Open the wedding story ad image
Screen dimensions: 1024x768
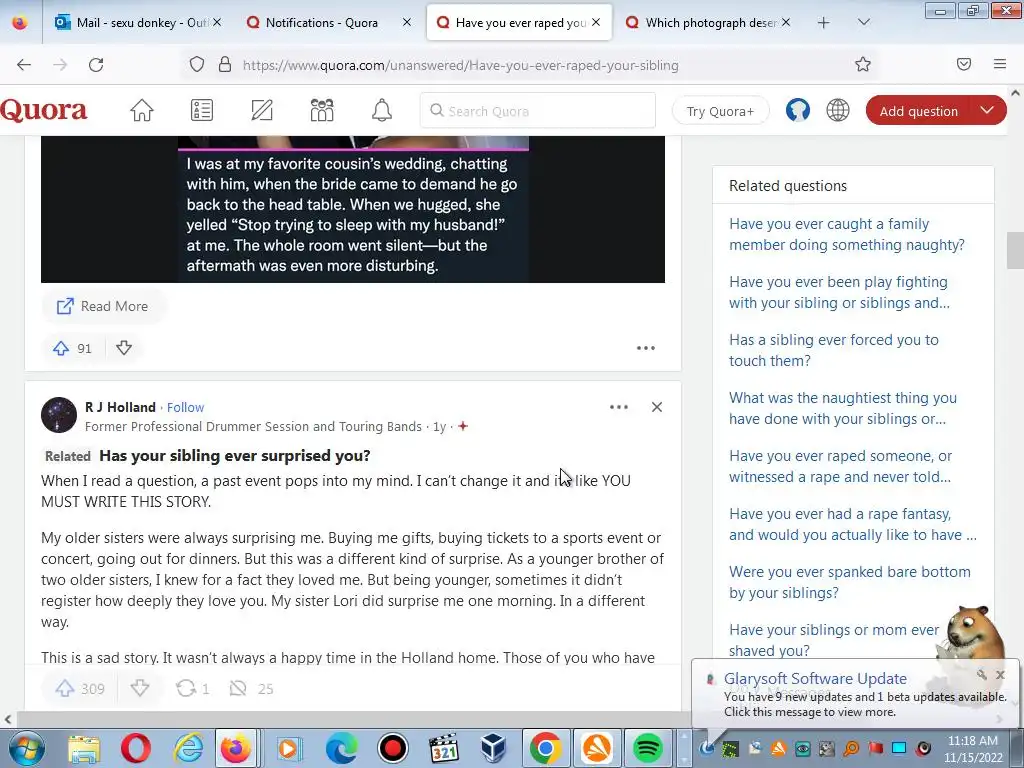(353, 209)
